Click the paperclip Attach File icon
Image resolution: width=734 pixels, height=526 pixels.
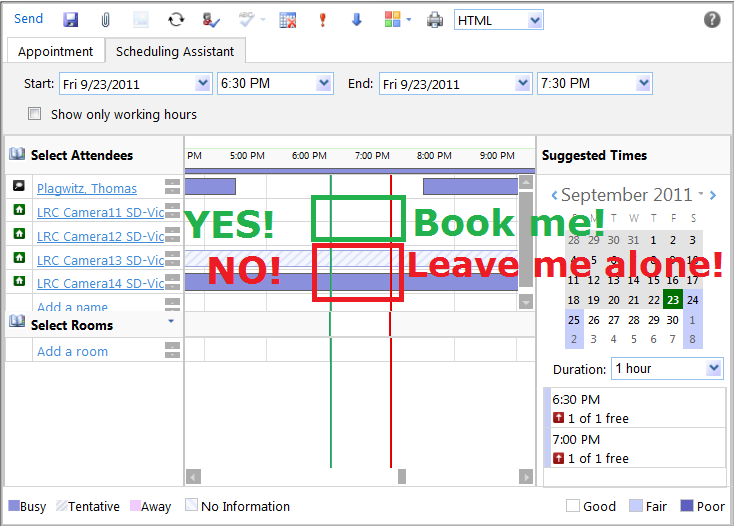(x=105, y=20)
